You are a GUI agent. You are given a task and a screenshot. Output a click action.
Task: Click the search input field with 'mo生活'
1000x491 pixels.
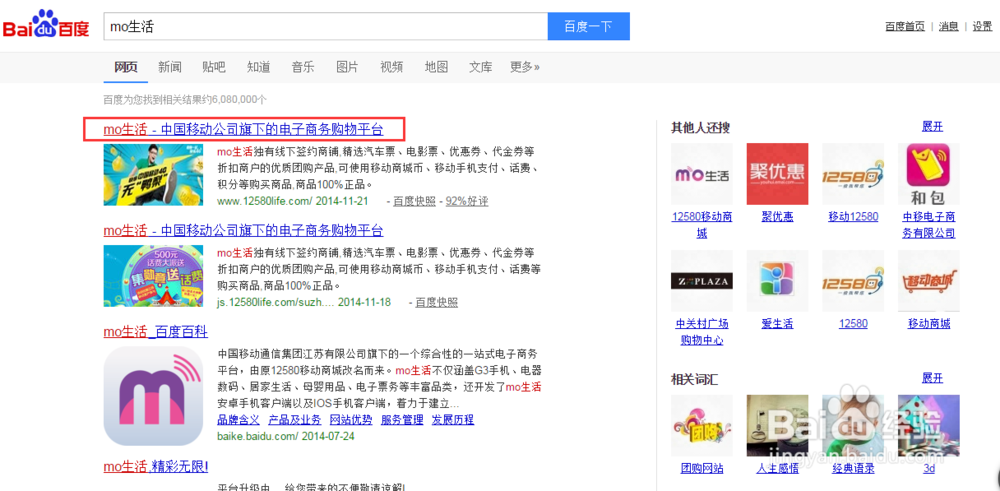pos(326,26)
